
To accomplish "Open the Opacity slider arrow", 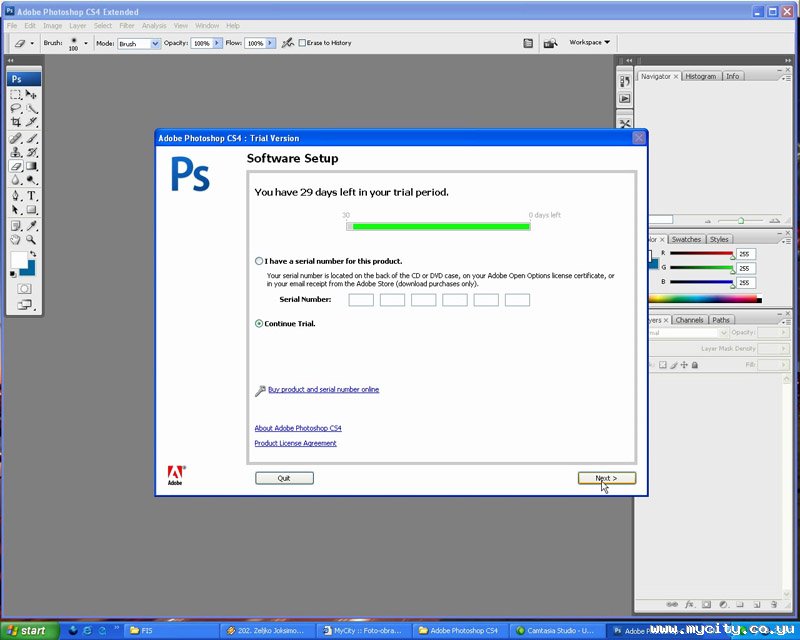I will pyautogui.click(x=217, y=43).
